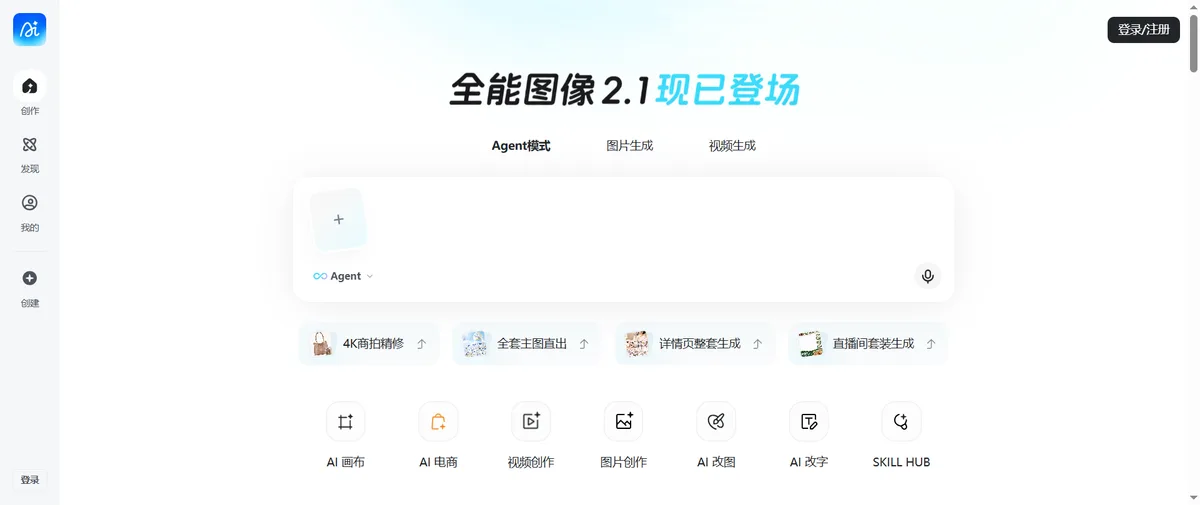Screen dimensions: 1200x505
Task: Click the arrow on 4K商拍精修 chip
Action: (422, 344)
